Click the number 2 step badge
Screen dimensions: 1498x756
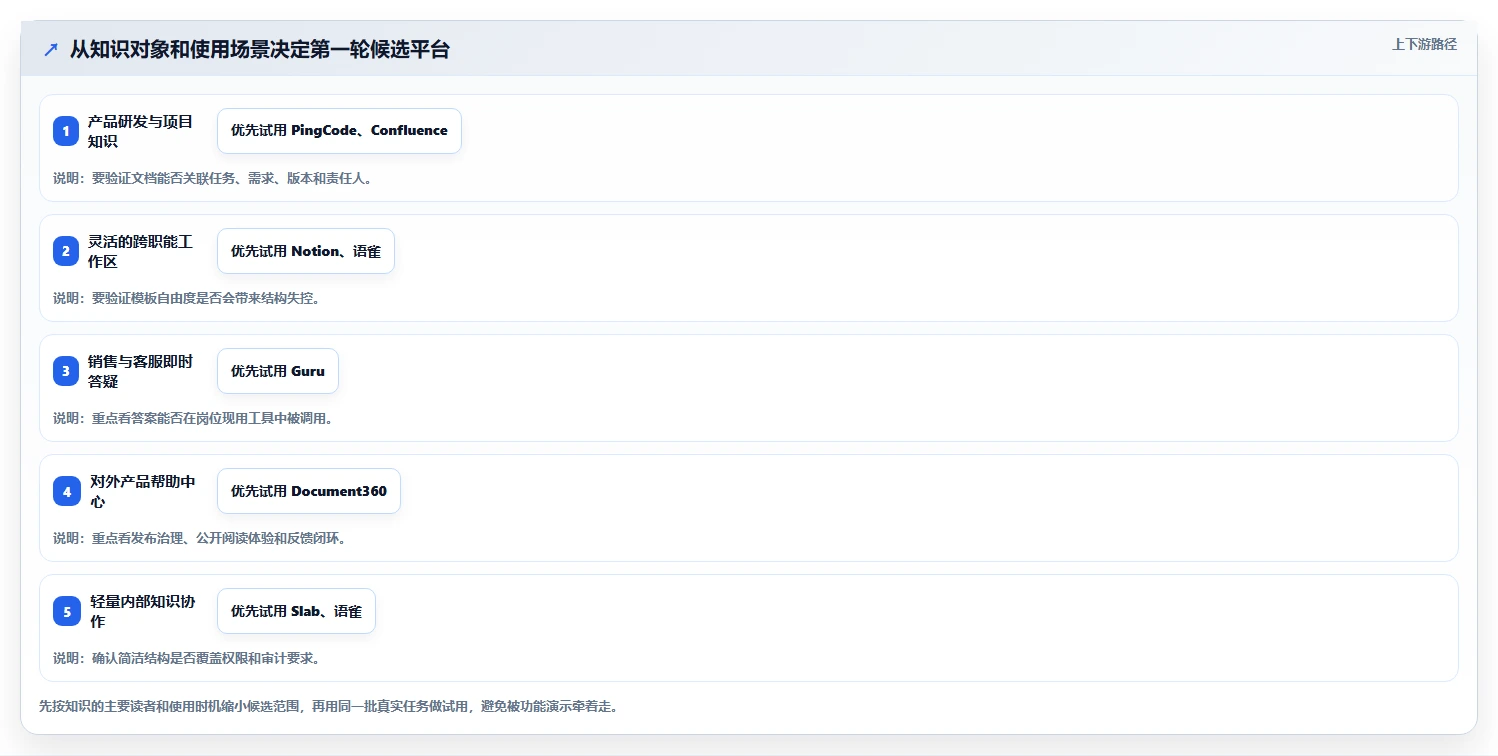click(66, 251)
